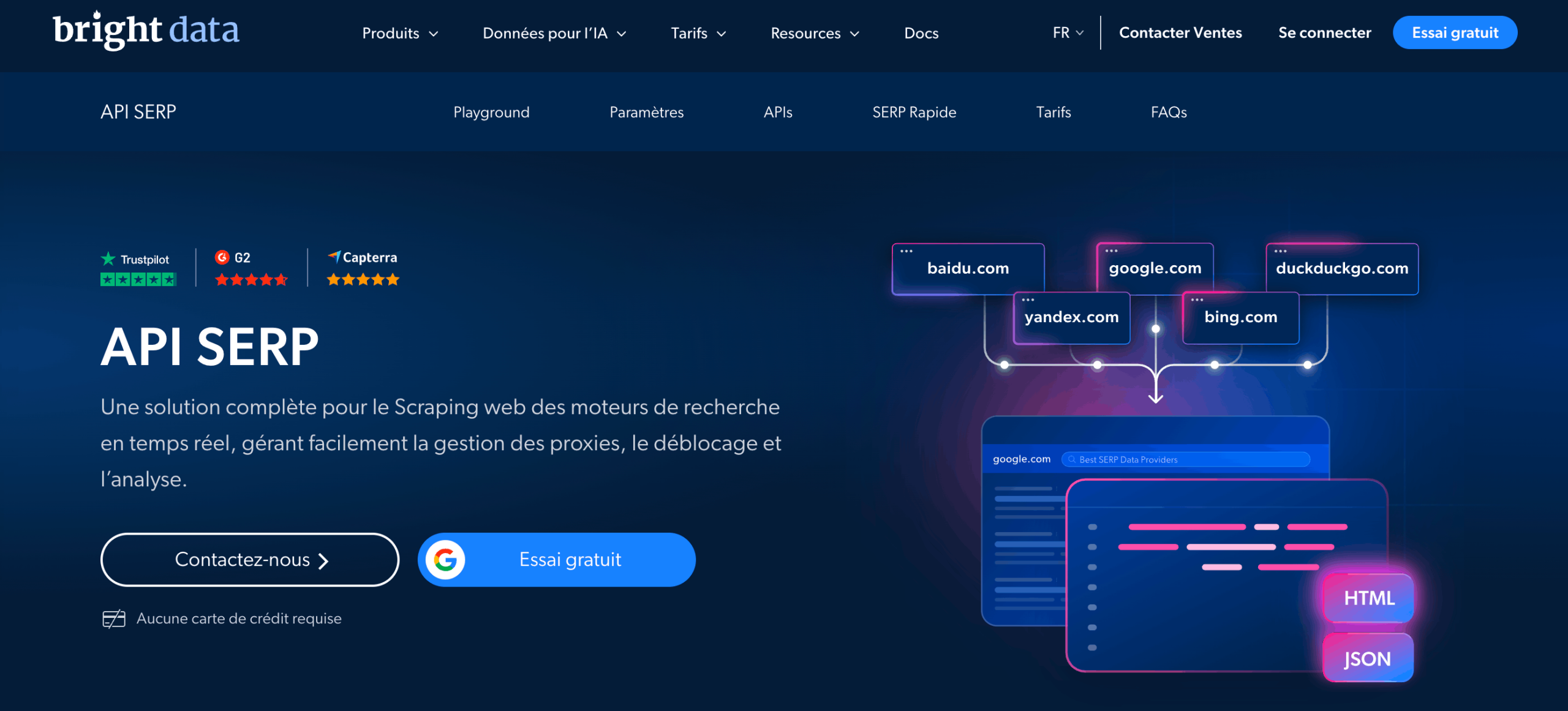
Task: Click the 'Une solution complète' description paragraph
Action: pos(441,443)
